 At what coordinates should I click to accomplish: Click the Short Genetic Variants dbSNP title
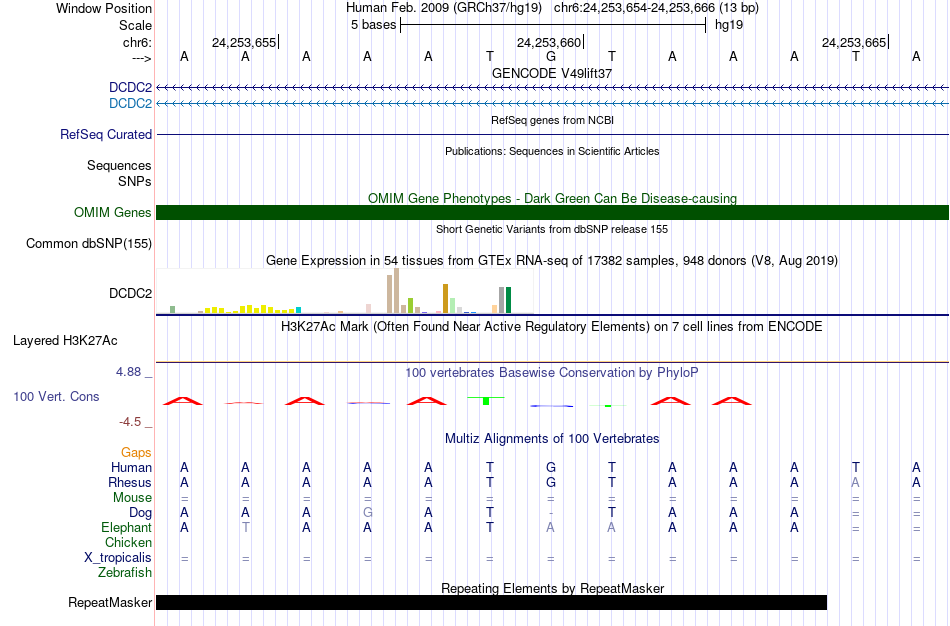tap(552, 229)
